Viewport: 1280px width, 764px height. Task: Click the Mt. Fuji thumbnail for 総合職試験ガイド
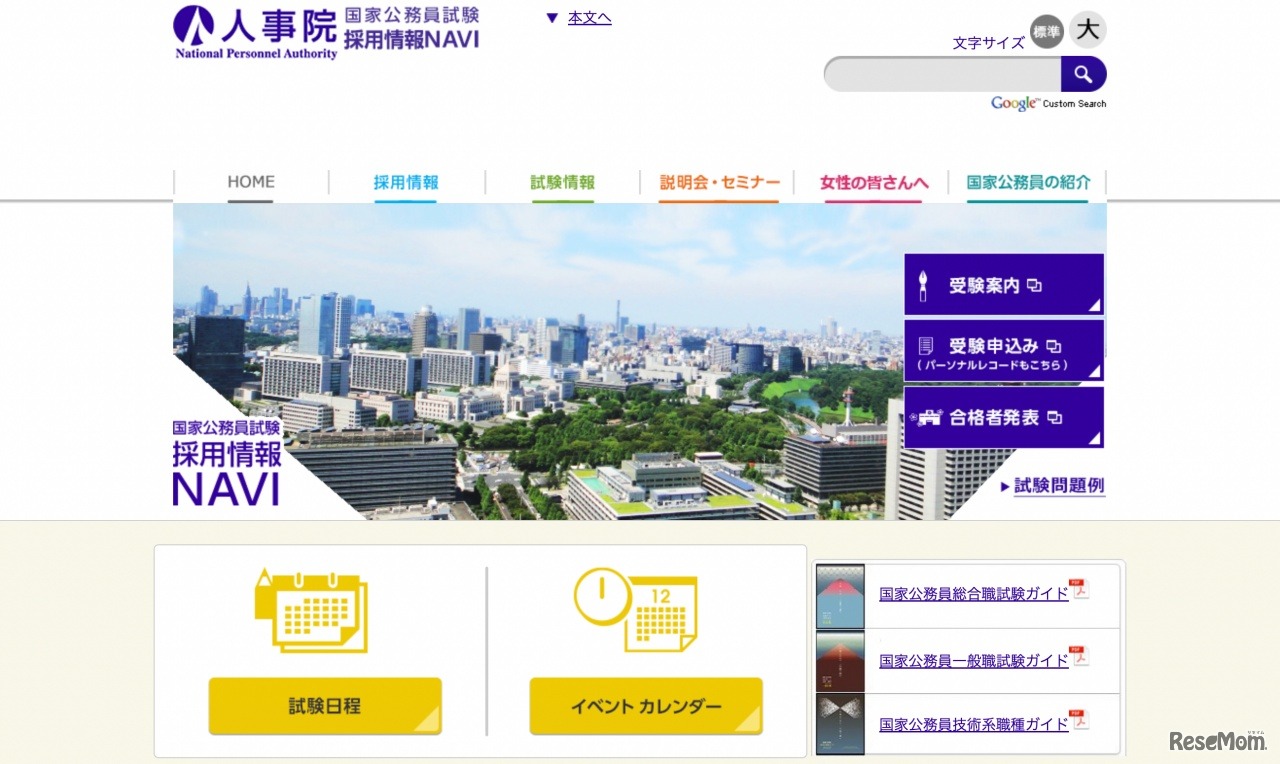tap(840, 596)
